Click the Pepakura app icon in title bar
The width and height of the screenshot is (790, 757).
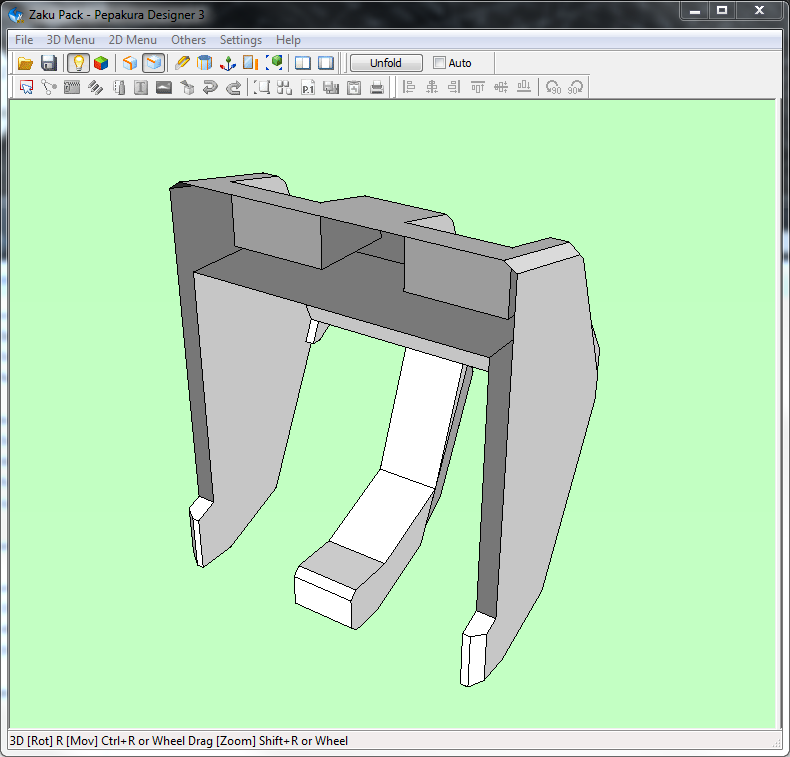pos(16,15)
